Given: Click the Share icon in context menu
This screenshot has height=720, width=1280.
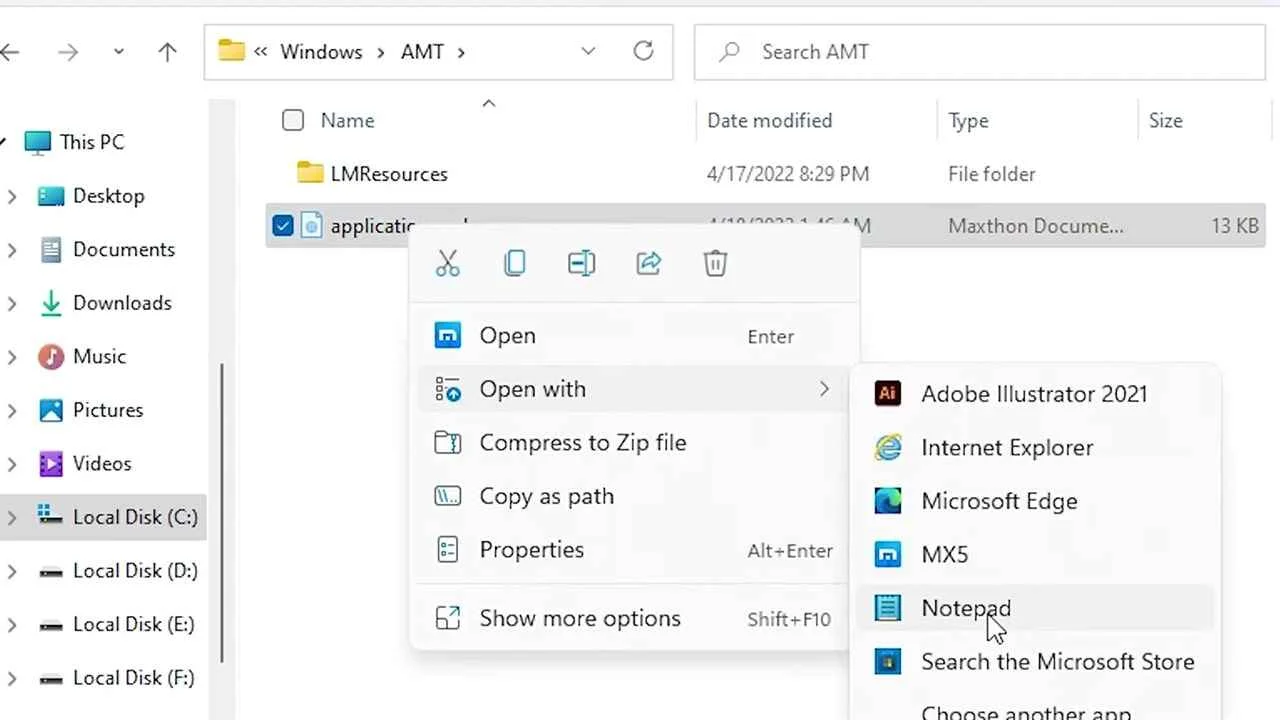Looking at the screenshot, I should 649,263.
